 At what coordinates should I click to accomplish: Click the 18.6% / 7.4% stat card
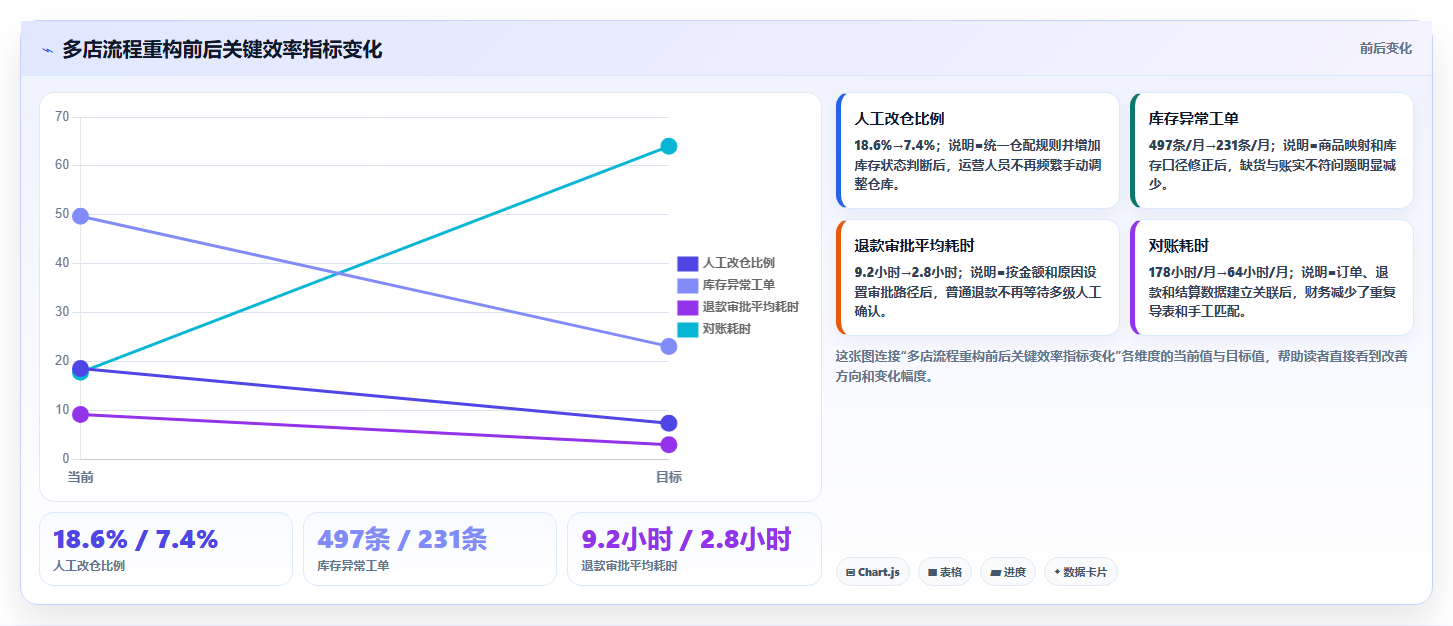pyautogui.click(x=166, y=549)
